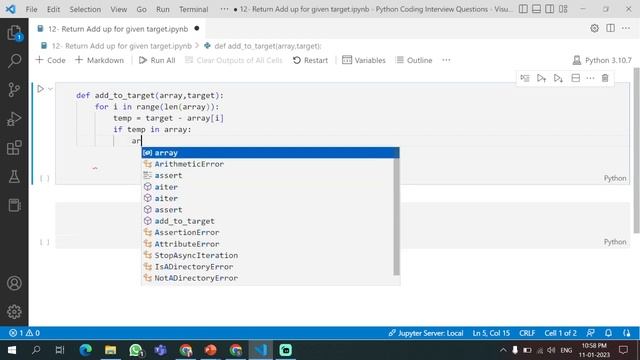Open the notebook Outline
This screenshot has height=360, width=640.
click(414, 60)
